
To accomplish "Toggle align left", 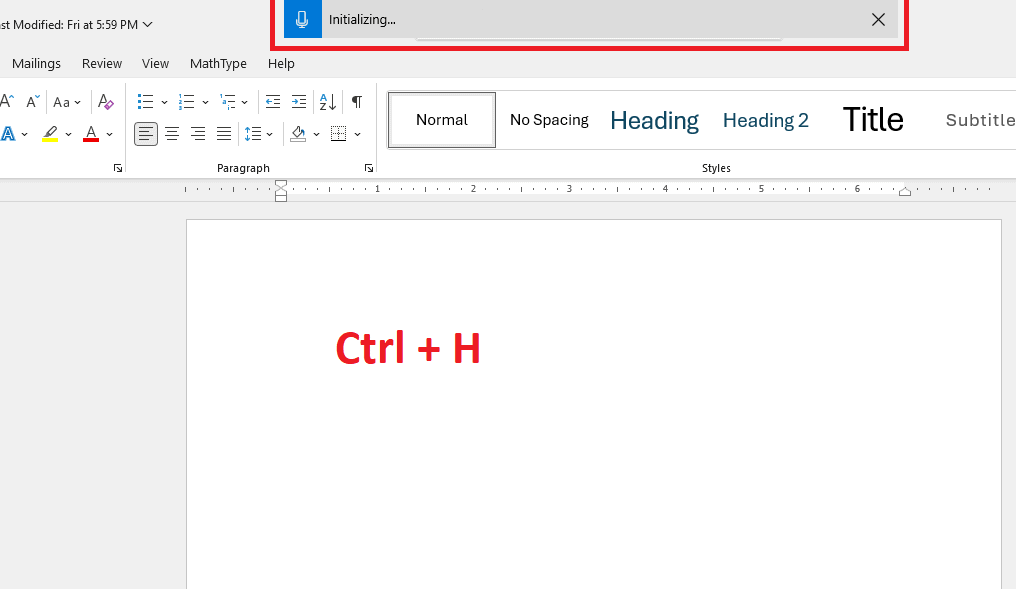I will pos(146,134).
